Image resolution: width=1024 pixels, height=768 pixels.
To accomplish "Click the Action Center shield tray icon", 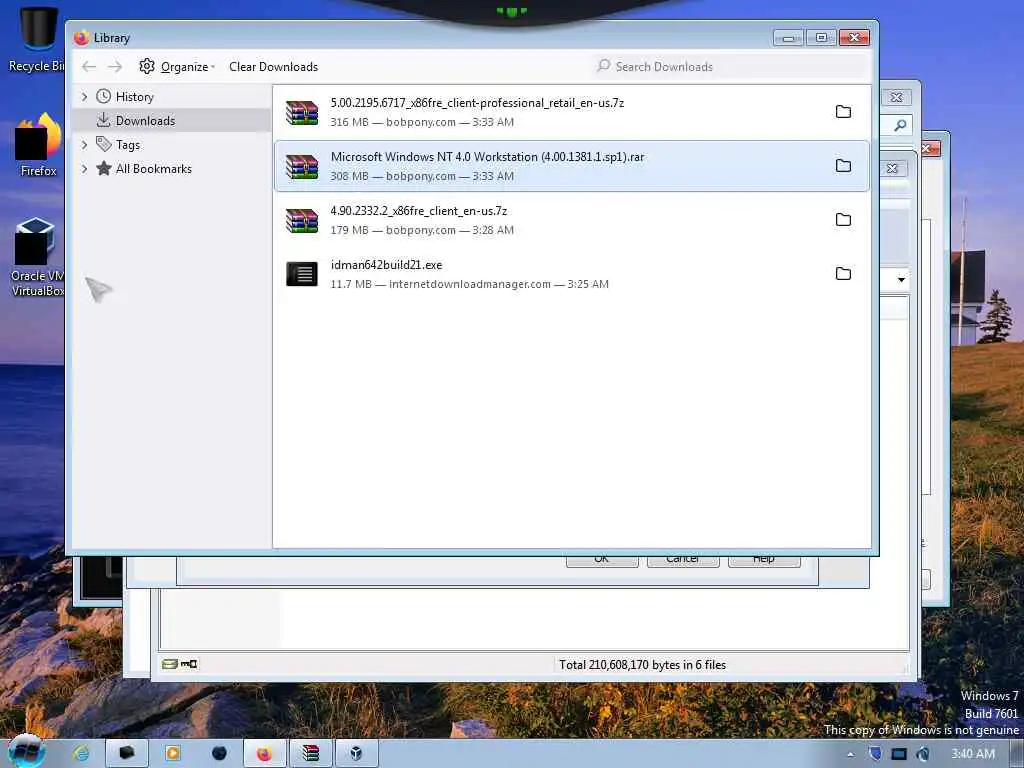I will tap(875, 754).
